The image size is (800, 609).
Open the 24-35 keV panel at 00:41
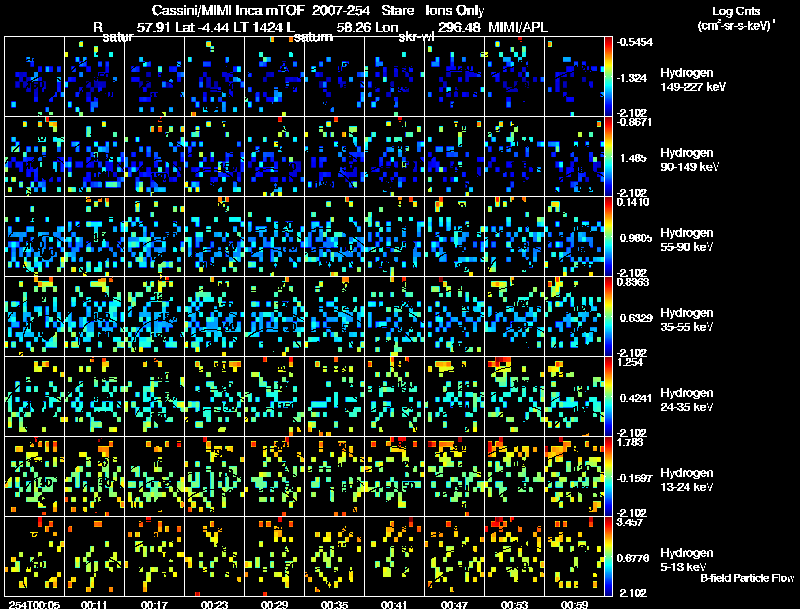click(394, 397)
